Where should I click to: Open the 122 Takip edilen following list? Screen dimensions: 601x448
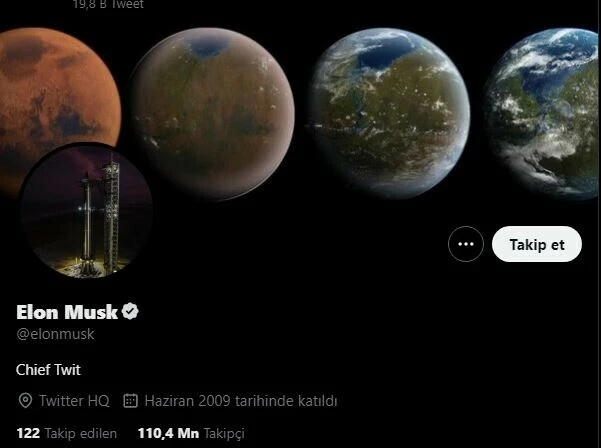coord(67,433)
